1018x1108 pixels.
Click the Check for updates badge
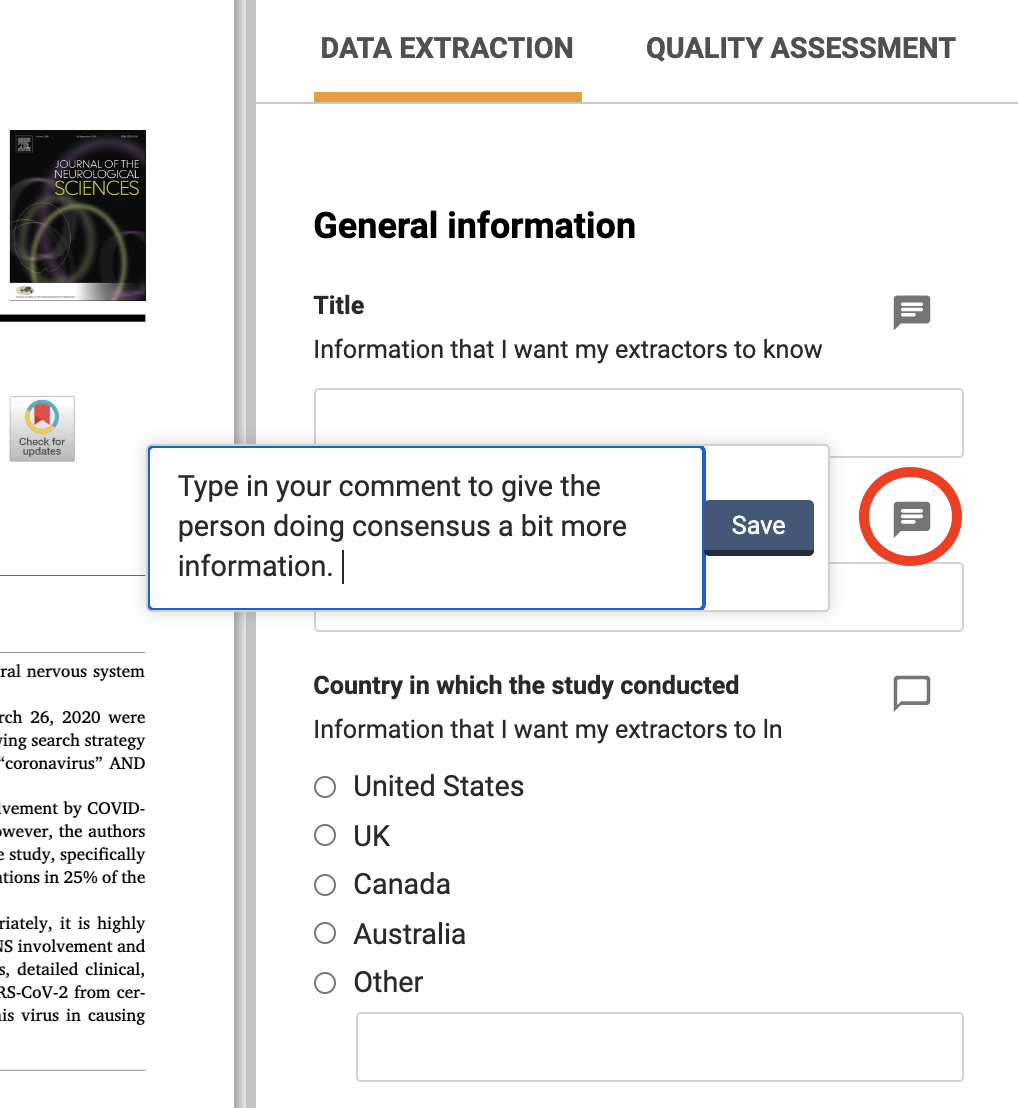[x=42, y=429]
